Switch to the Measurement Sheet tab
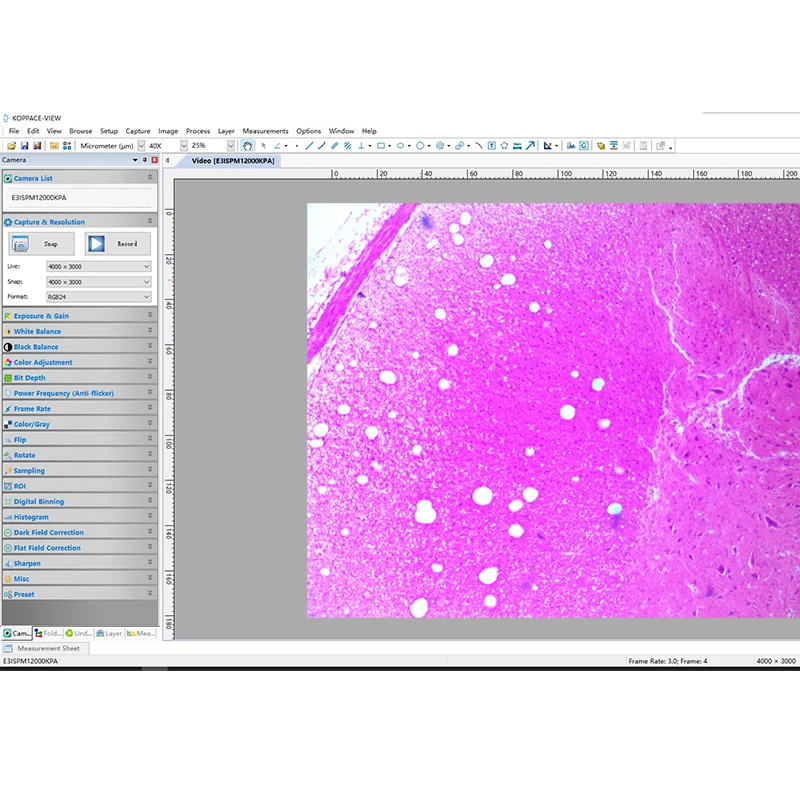Screen dimensions: 800x800 (x=47, y=648)
